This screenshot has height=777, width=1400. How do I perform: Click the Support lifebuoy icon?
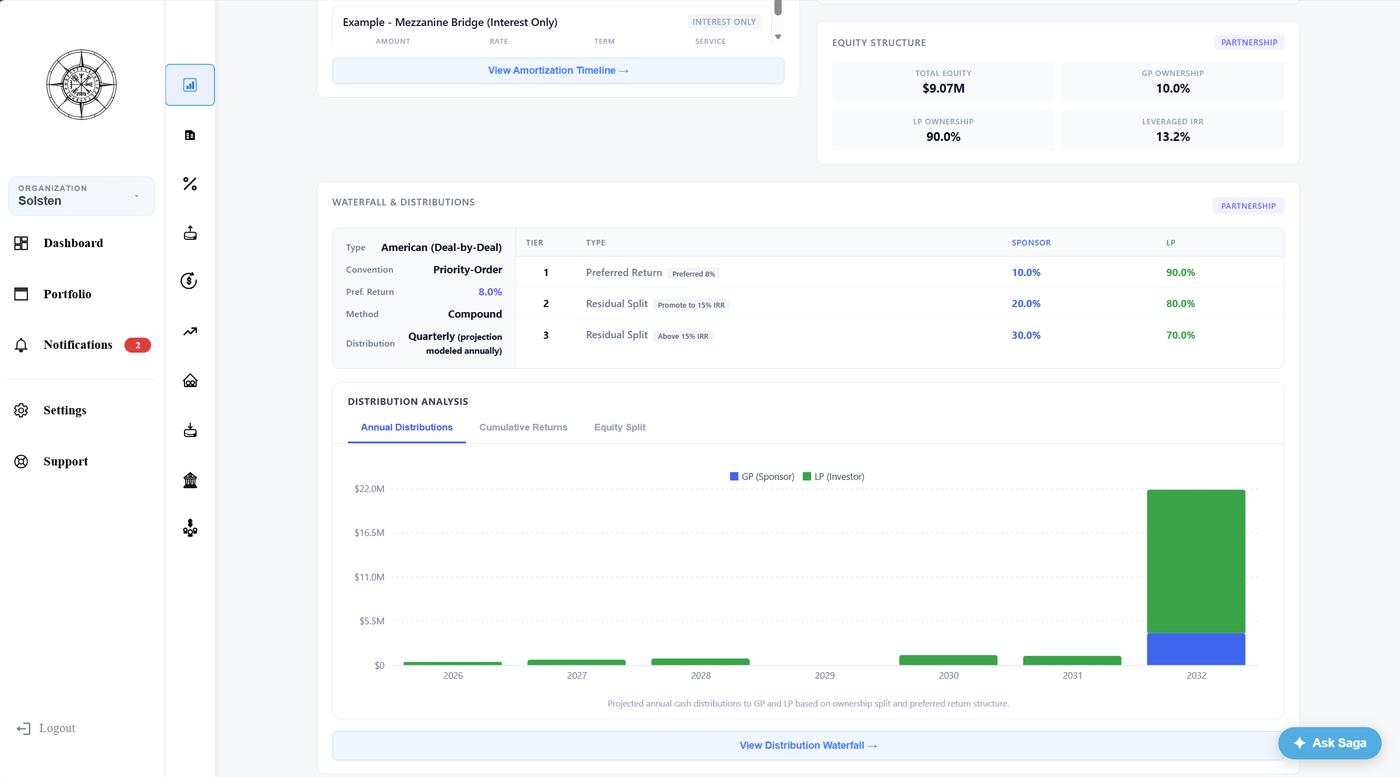pyautogui.click(x=21, y=461)
